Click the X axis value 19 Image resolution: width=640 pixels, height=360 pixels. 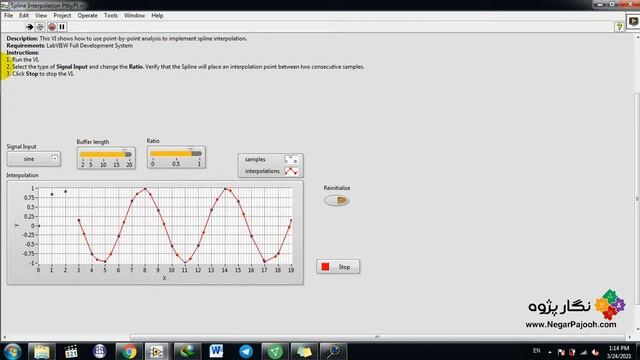point(291,270)
